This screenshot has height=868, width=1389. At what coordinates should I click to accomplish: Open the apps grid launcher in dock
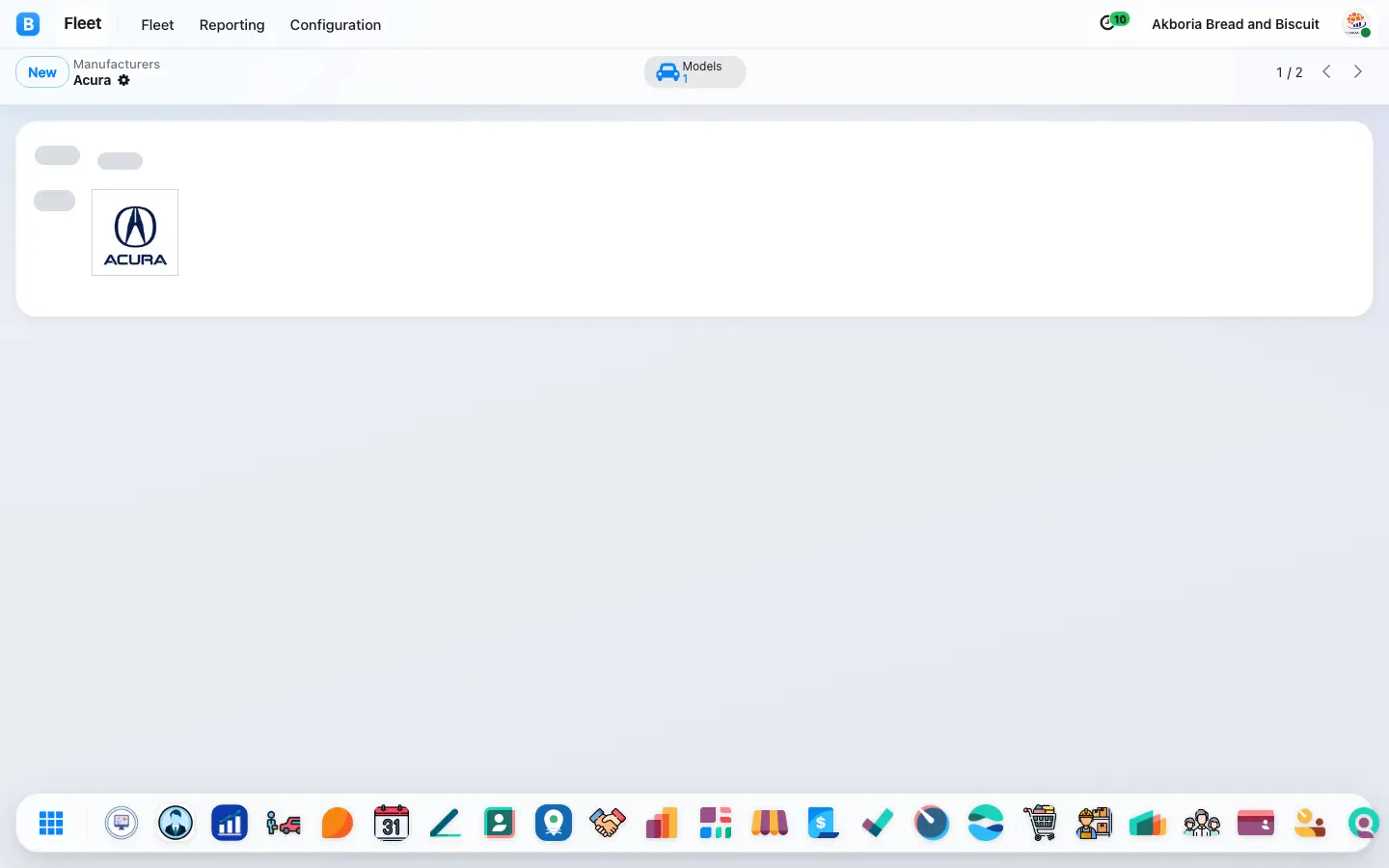[x=51, y=823]
